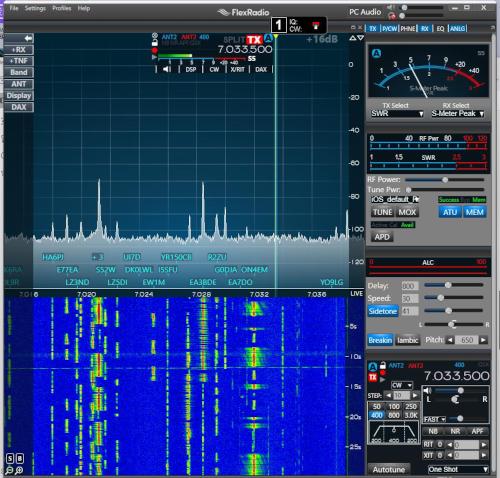Toggle the XIT button
The height and width of the screenshot is (478, 500).
428,455
